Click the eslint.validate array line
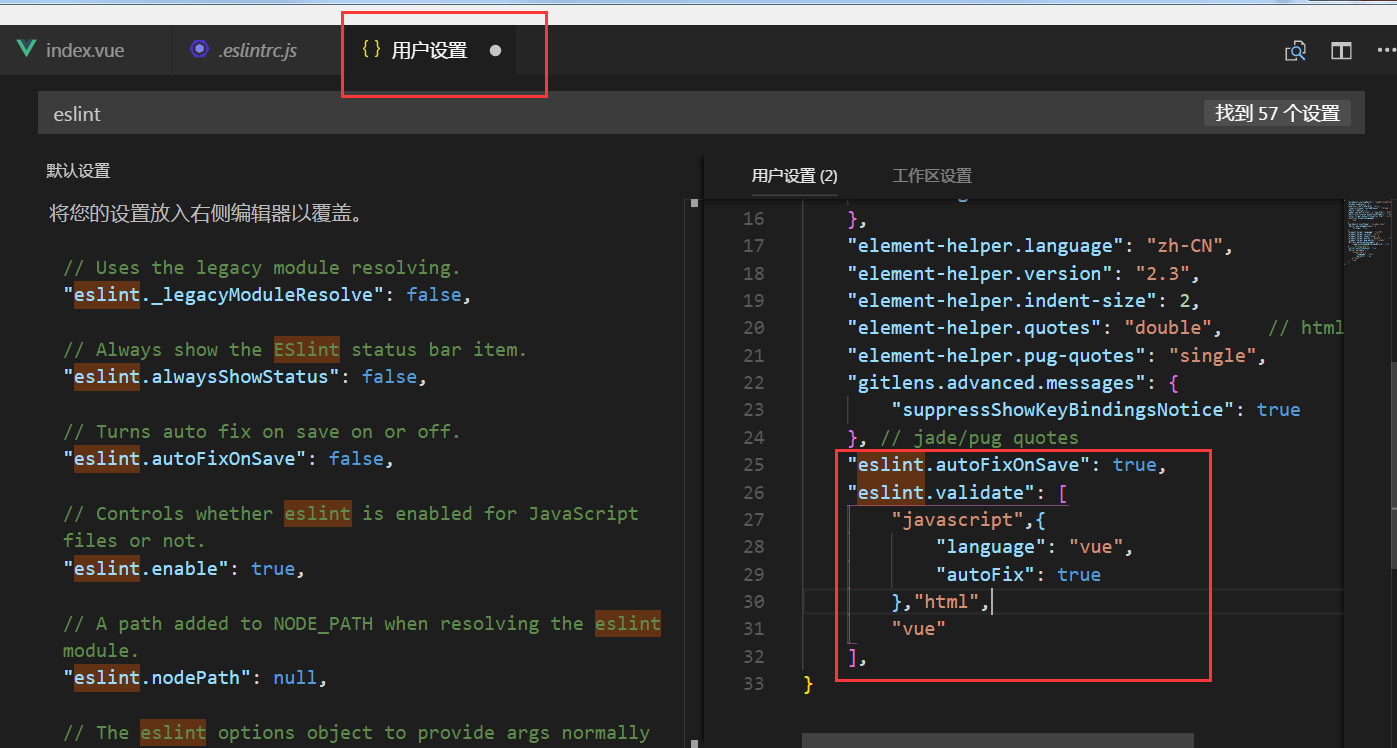Image resolution: width=1397 pixels, height=748 pixels. [958, 492]
